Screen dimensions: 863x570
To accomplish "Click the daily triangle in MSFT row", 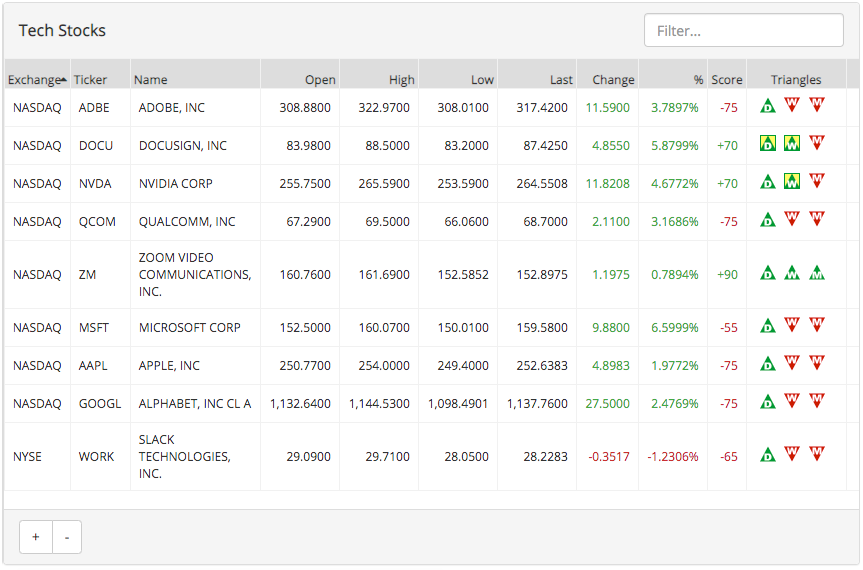I will coord(767,326).
